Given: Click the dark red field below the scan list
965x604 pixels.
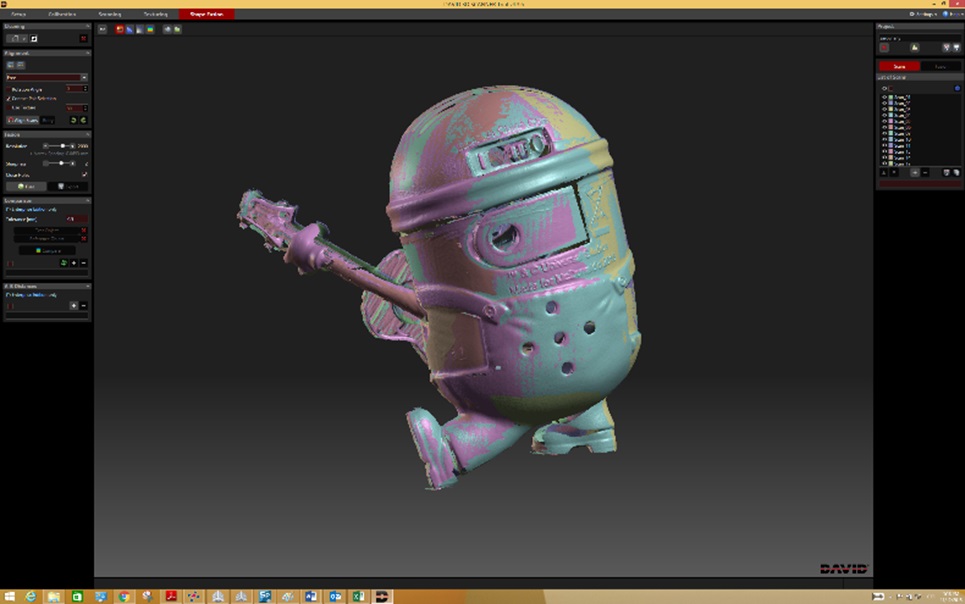Looking at the screenshot, I should point(920,183).
